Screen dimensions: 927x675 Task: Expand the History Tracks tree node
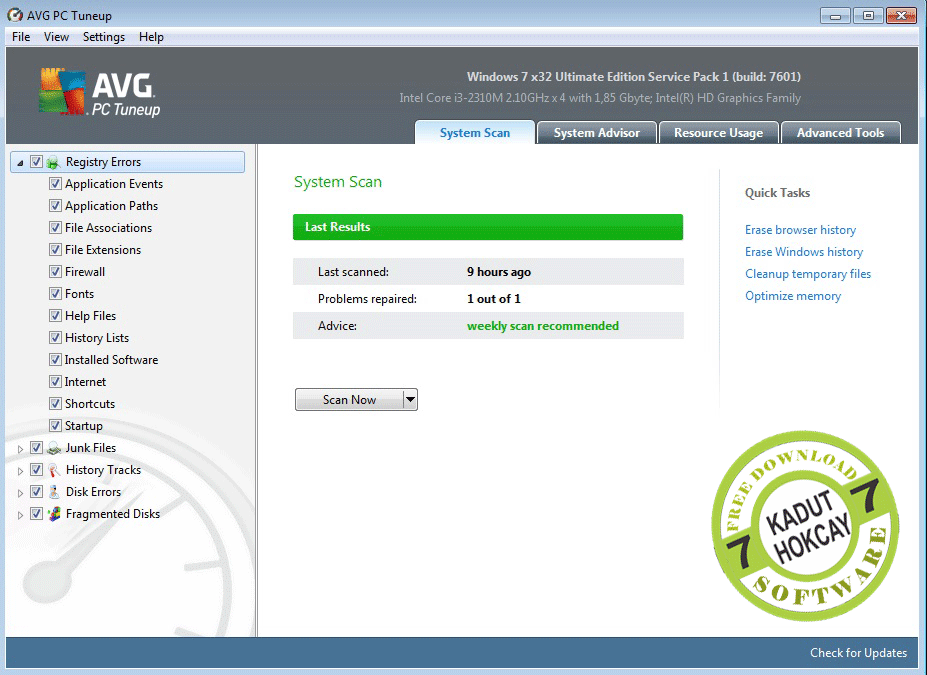[x=20, y=471]
